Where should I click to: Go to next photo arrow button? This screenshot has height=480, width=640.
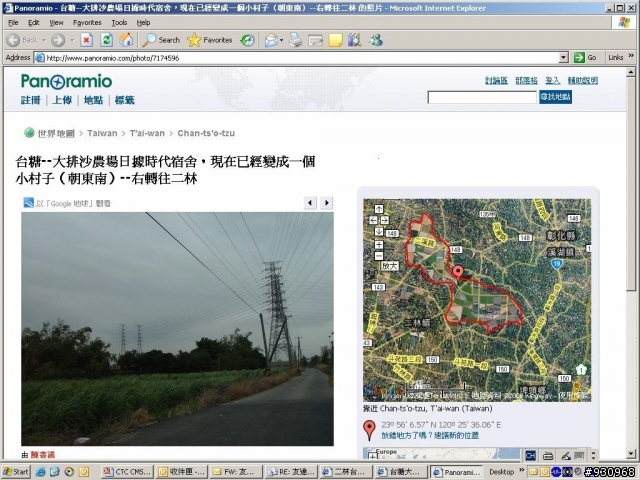click(327, 203)
